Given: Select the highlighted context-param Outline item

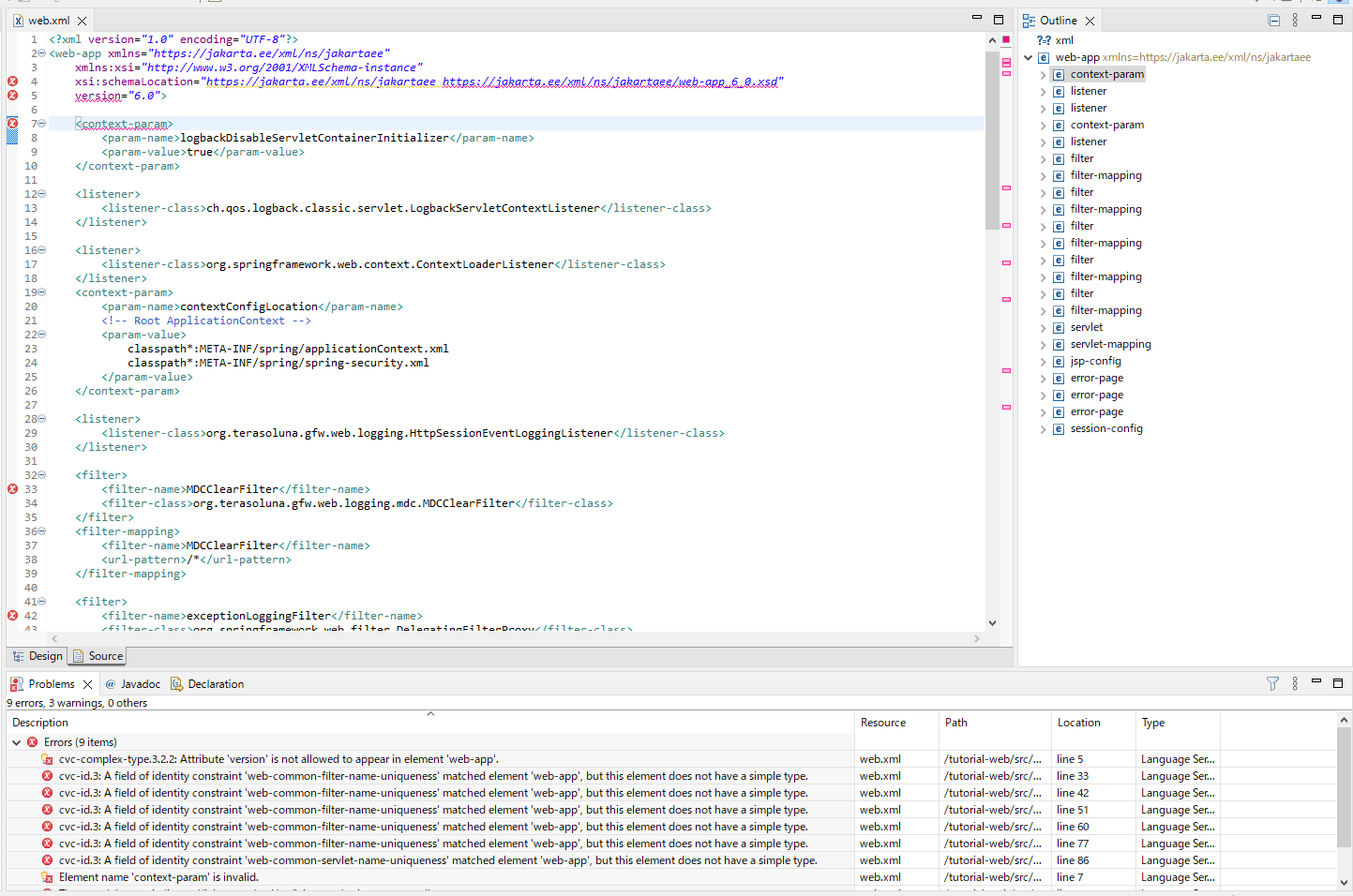Looking at the screenshot, I should coord(1106,74).
